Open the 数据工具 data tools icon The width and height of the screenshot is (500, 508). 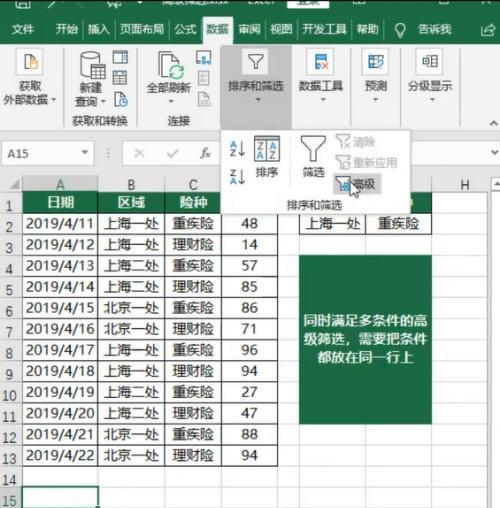pyautogui.click(x=321, y=62)
